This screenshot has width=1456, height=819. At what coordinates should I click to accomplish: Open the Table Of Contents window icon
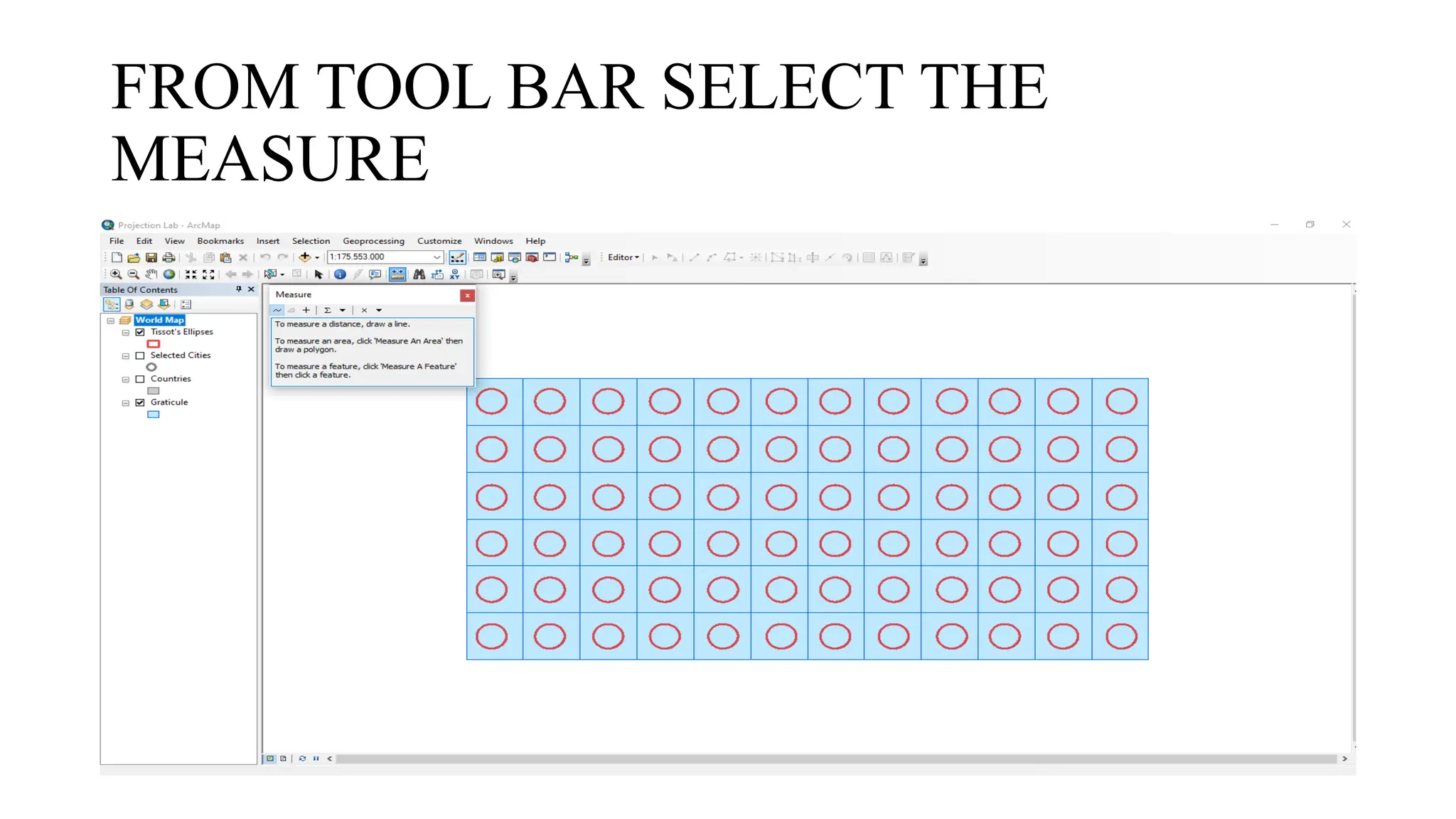[x=480, y=257]
